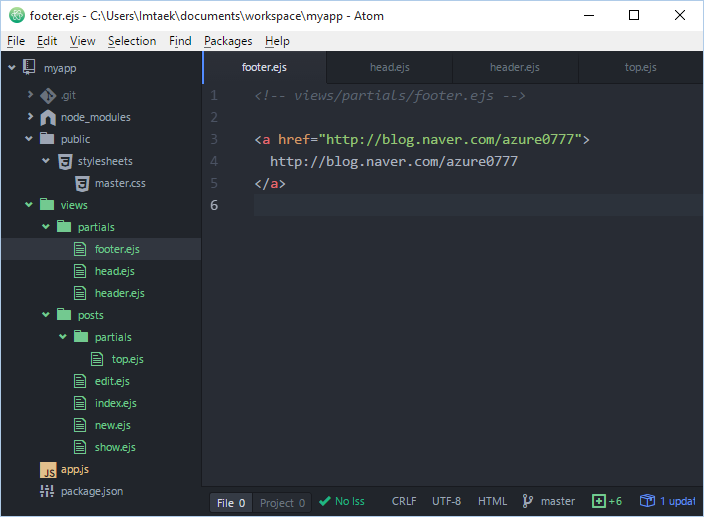
Task: Switch to the header.ejs tab
Action: [x=515, y=67]
